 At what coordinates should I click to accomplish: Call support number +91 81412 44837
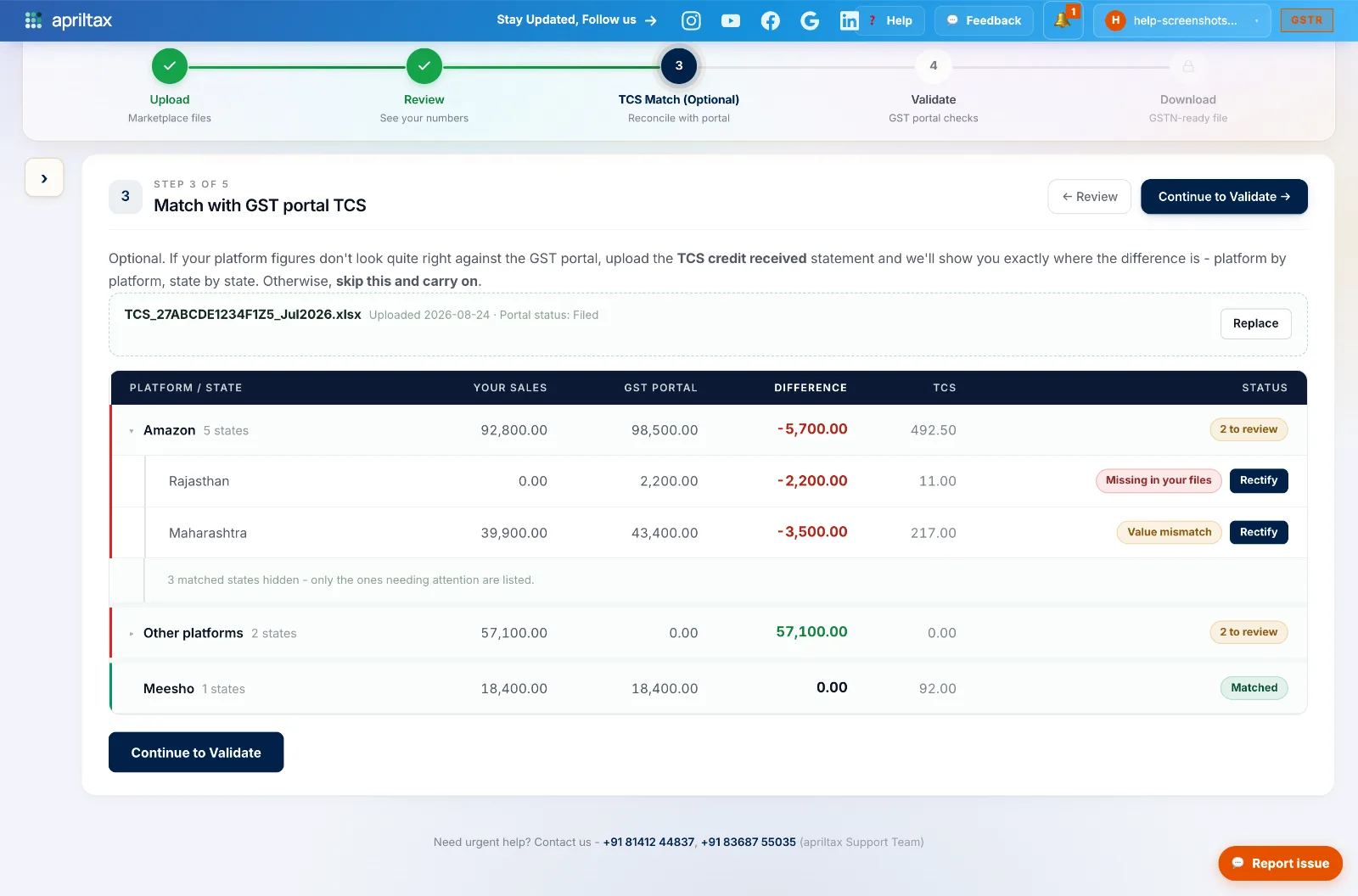648,843
